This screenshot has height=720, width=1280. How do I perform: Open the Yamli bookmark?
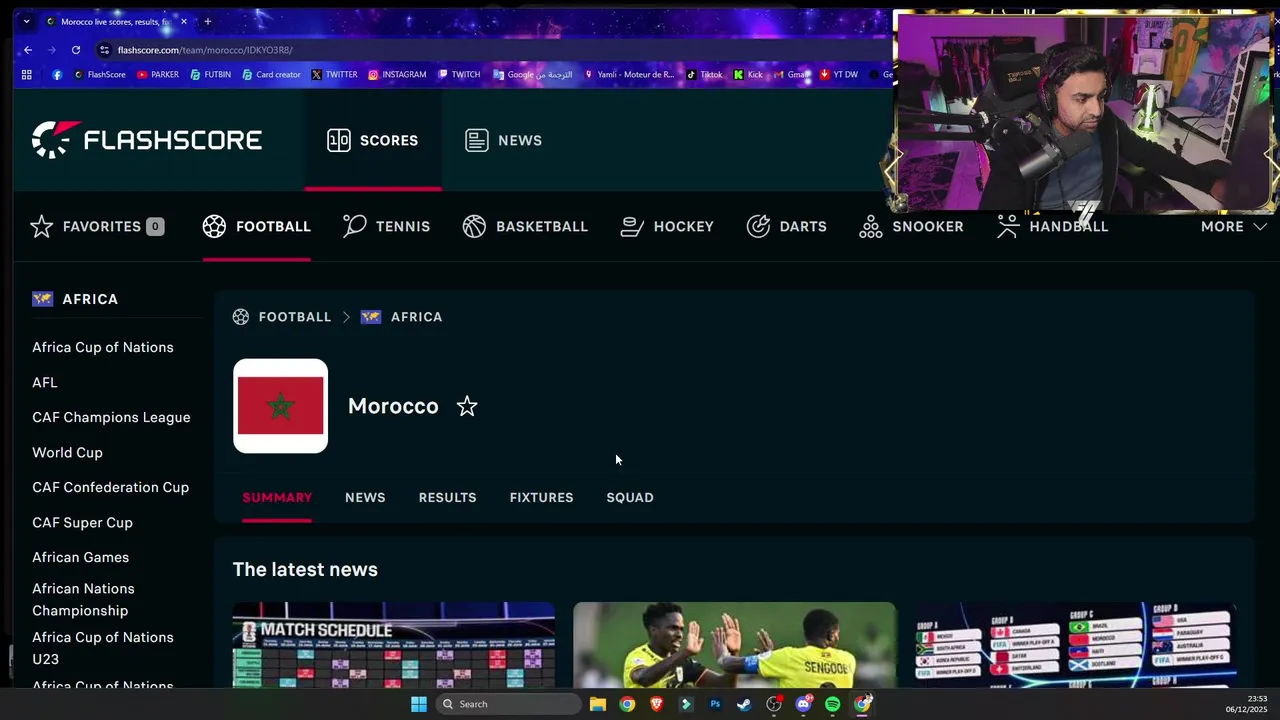coord(629,74)
